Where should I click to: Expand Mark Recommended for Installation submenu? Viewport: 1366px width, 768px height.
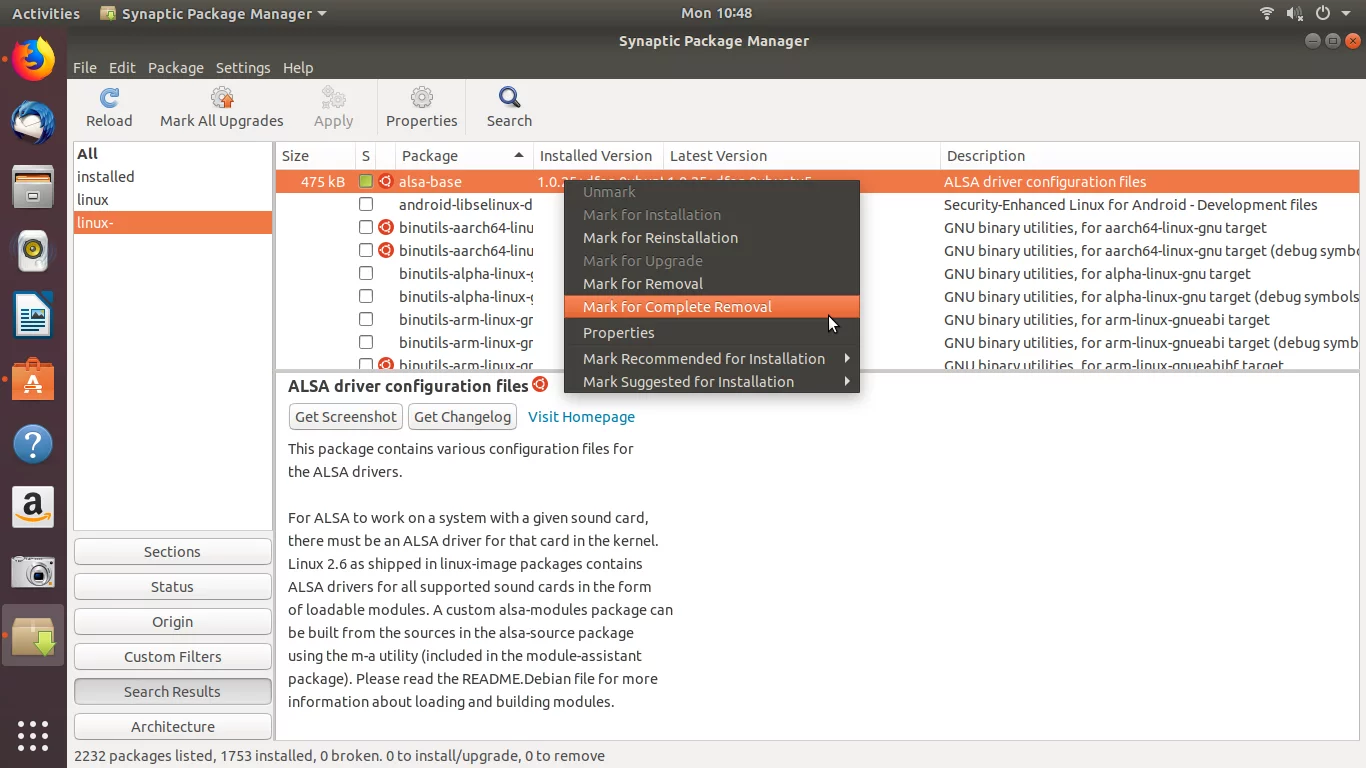(712, 359)
